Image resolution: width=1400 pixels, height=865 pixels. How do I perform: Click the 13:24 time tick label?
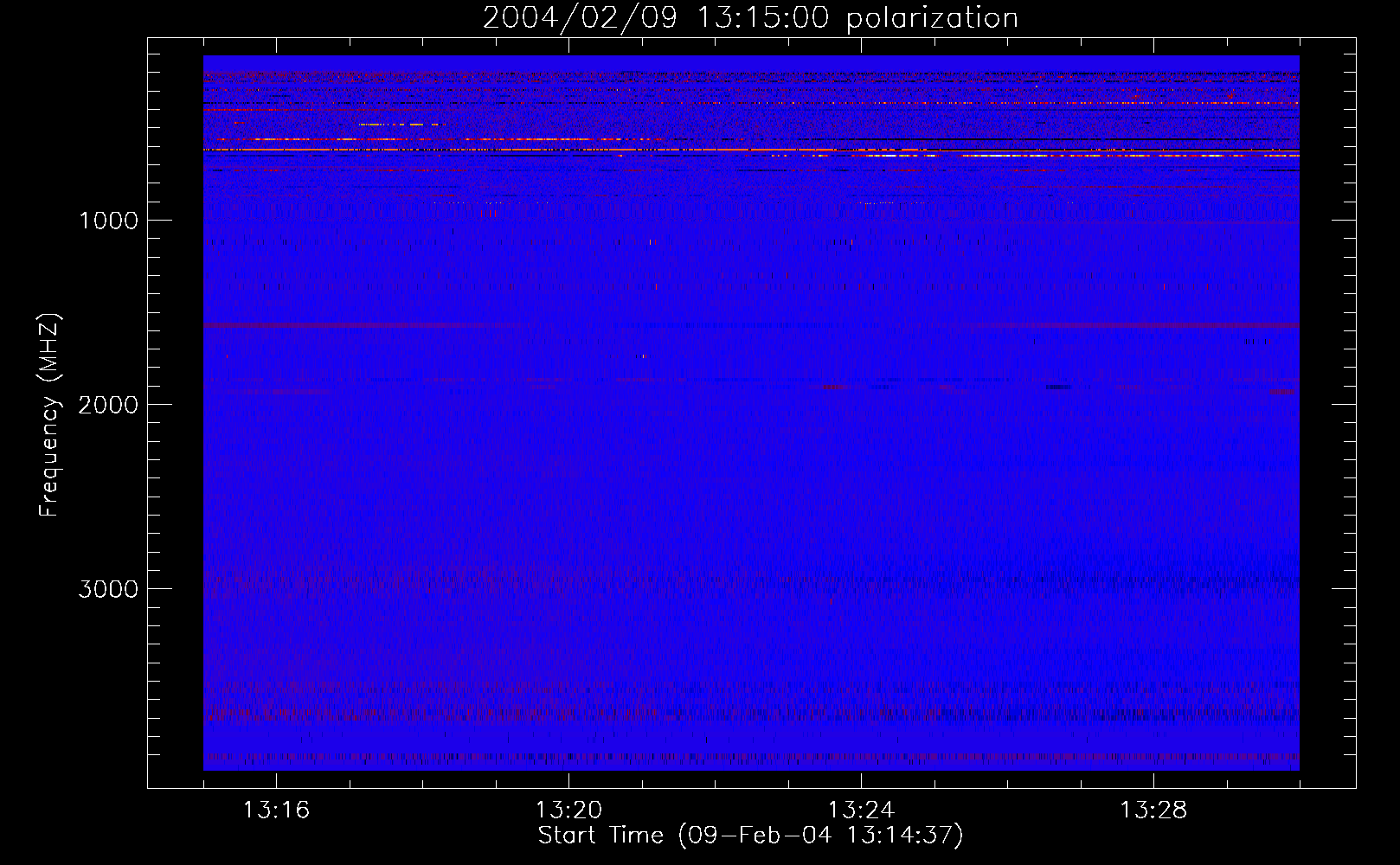point(861,811)
